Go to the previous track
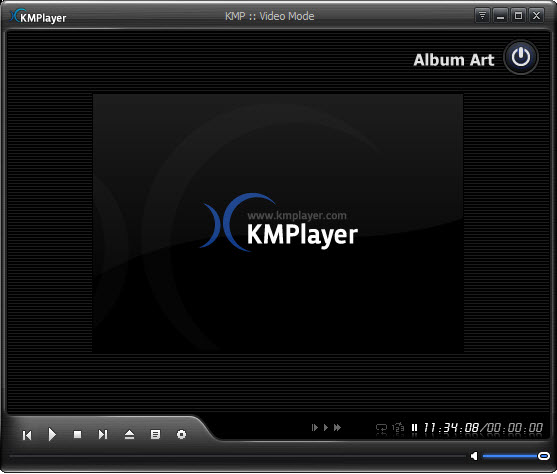557x474 pixels. click(x=27, y=435)
